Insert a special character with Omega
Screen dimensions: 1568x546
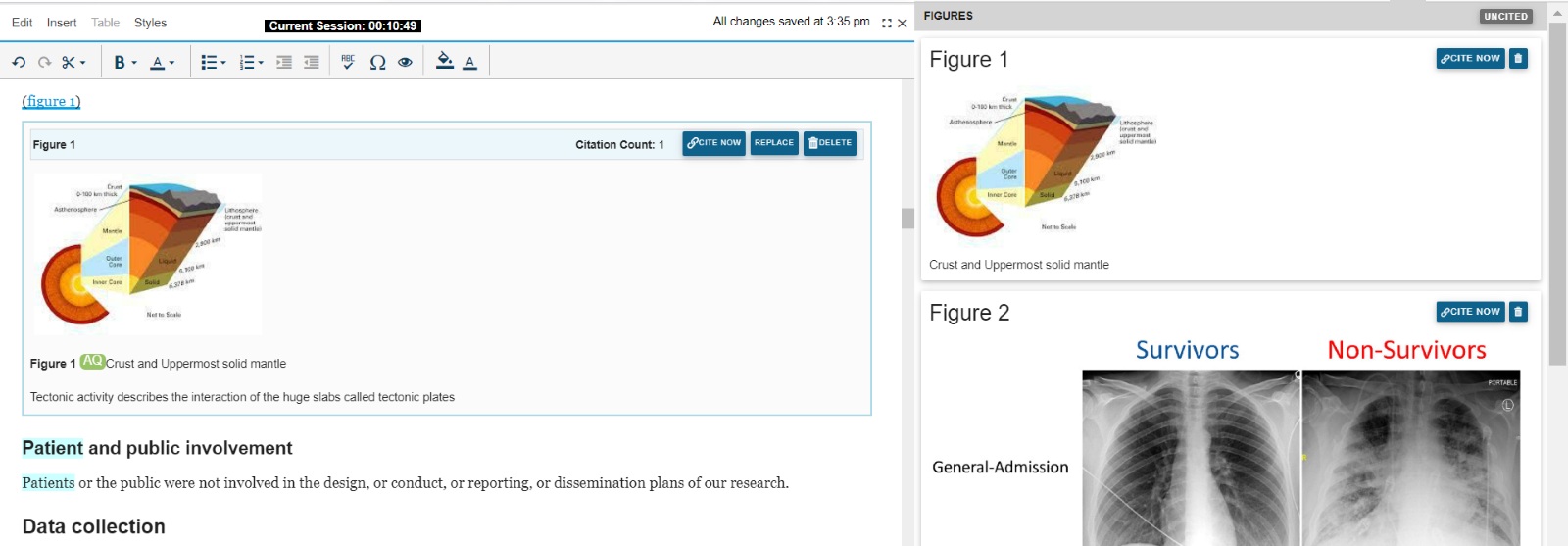tap(377, 63)
